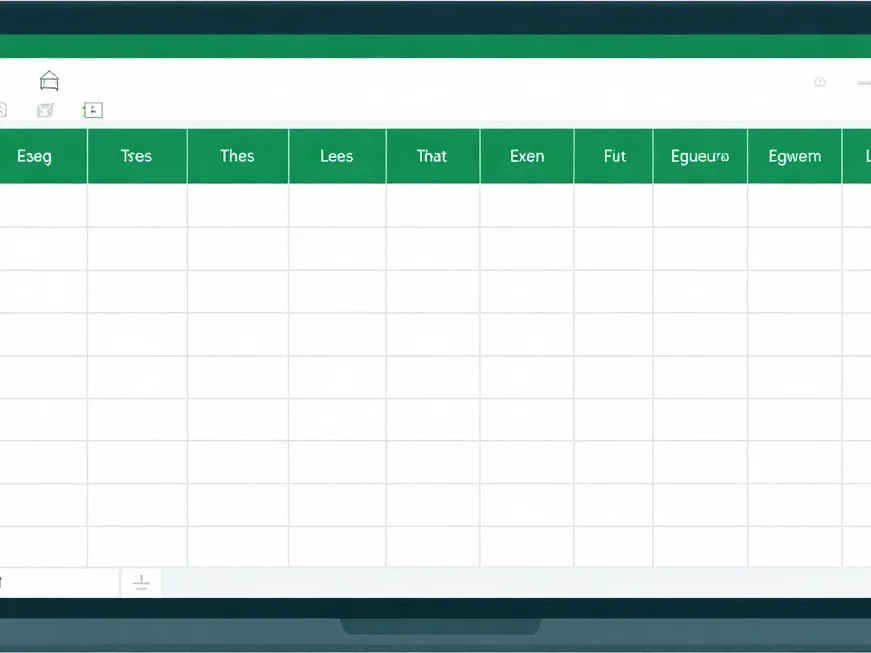This screenshot has width=871, height=653.
Task: Select the Lees column header
Action: [337, 156]
